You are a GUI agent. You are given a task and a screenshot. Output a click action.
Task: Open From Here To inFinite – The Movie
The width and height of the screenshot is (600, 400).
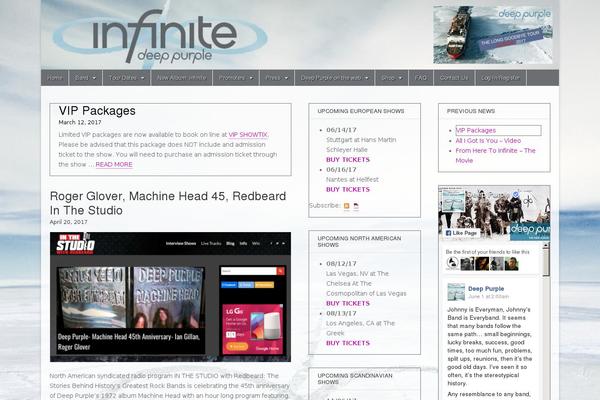pos(496,155)
